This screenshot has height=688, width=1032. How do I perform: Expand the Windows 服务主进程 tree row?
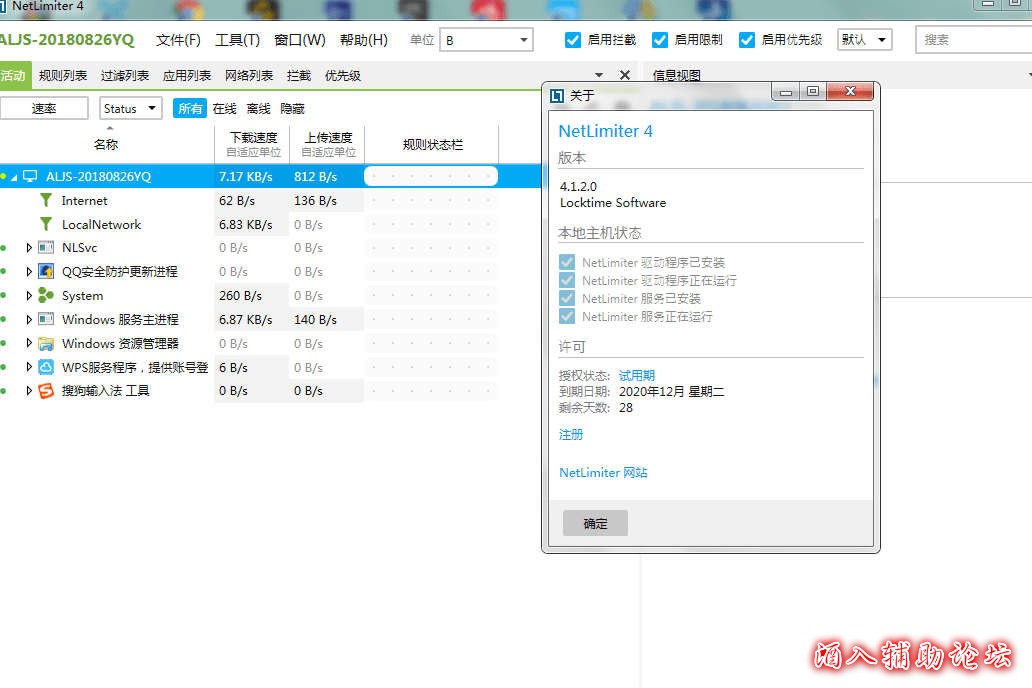tap(29, 320)
